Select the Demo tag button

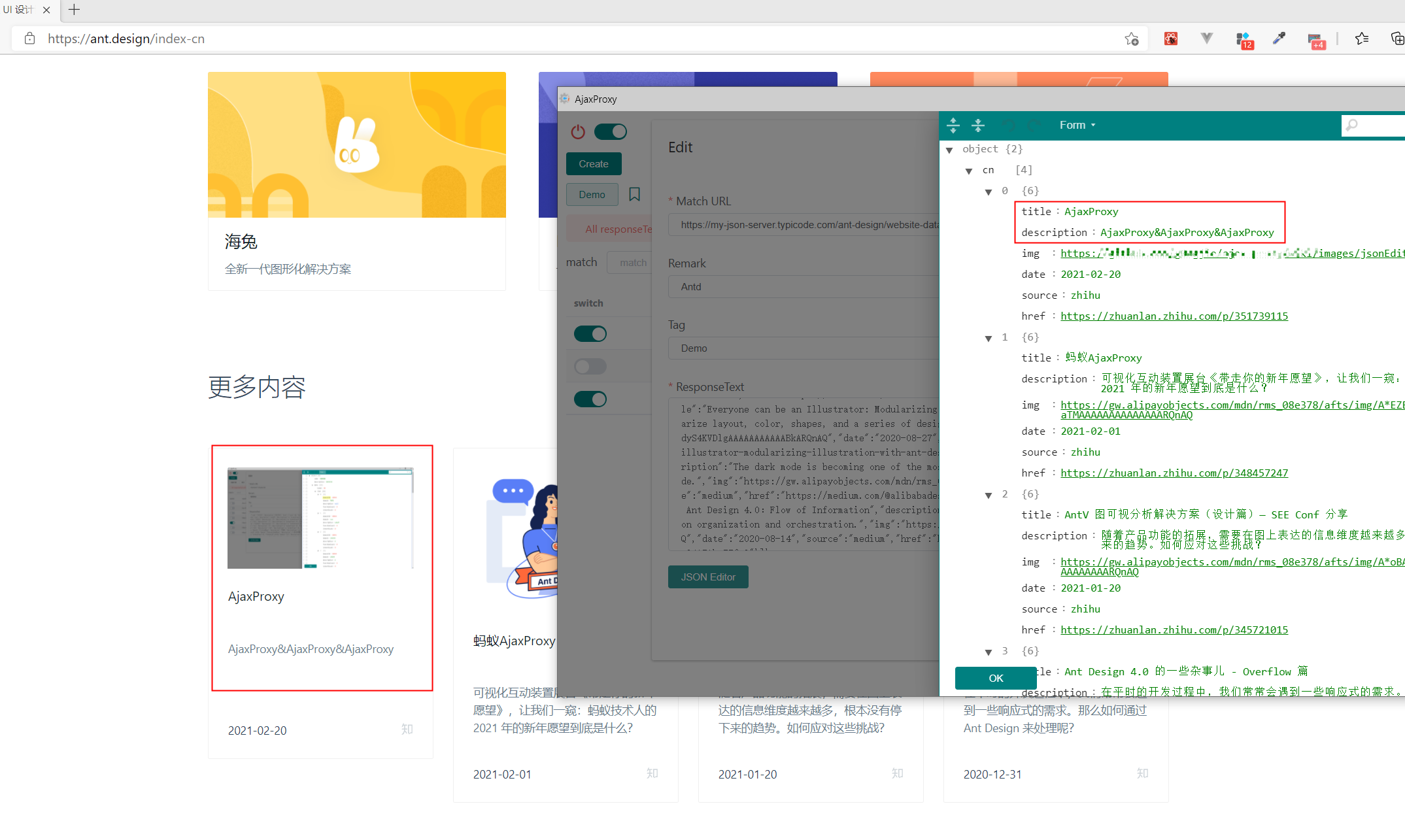click(x=592, y=194)
